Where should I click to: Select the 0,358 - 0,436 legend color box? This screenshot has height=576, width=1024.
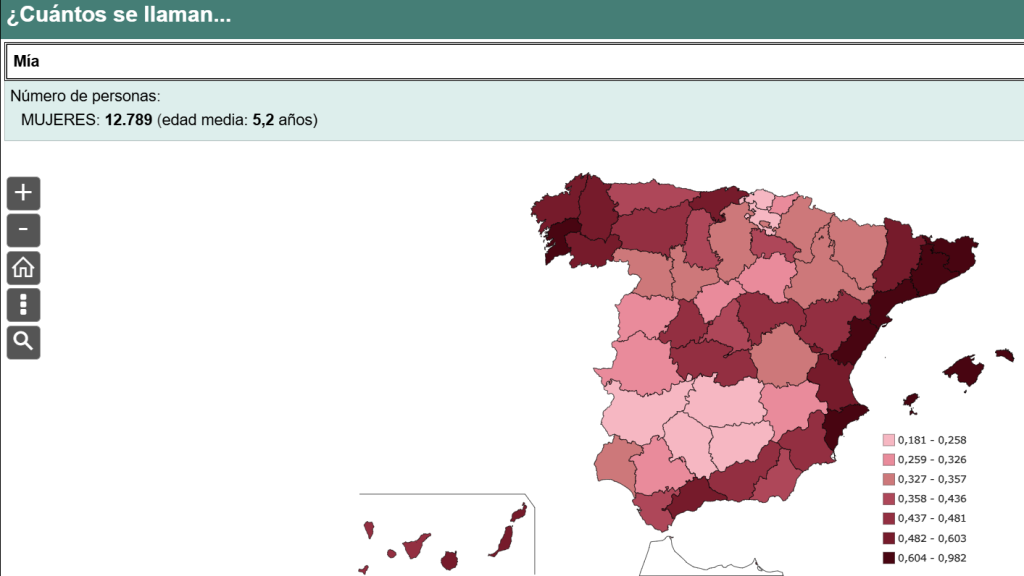888,499
